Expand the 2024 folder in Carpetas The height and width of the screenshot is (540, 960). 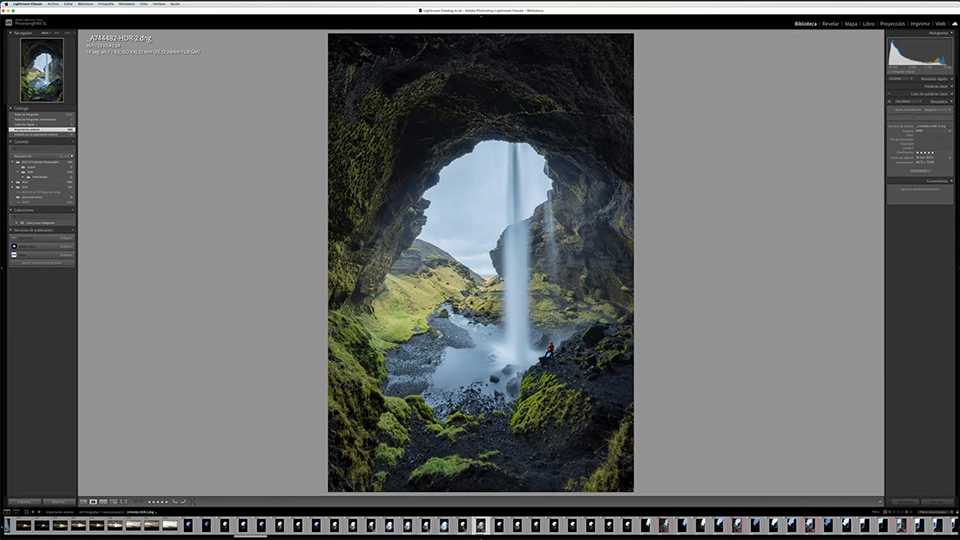point(12,182)
